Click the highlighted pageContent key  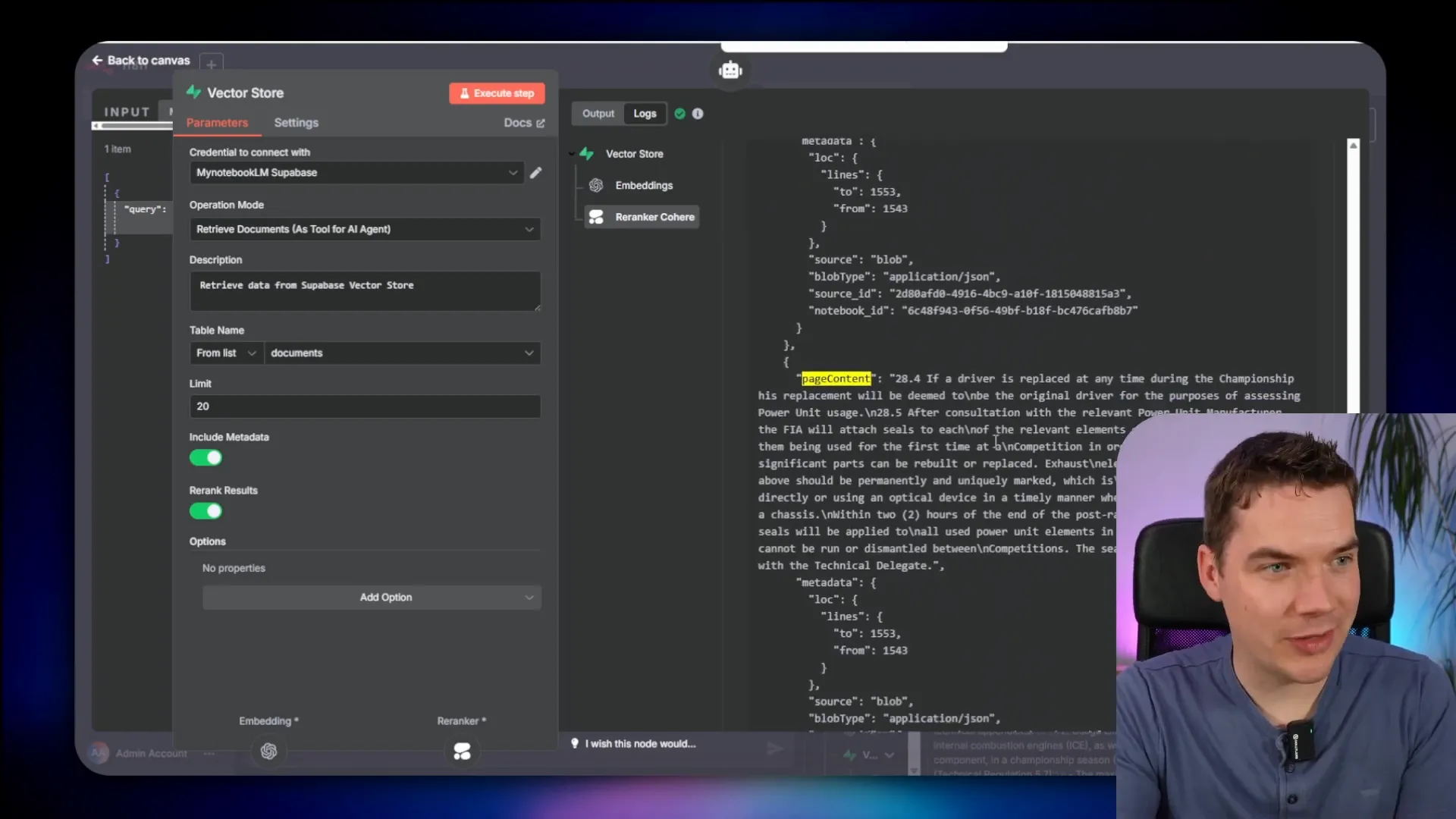coord(836,378)
